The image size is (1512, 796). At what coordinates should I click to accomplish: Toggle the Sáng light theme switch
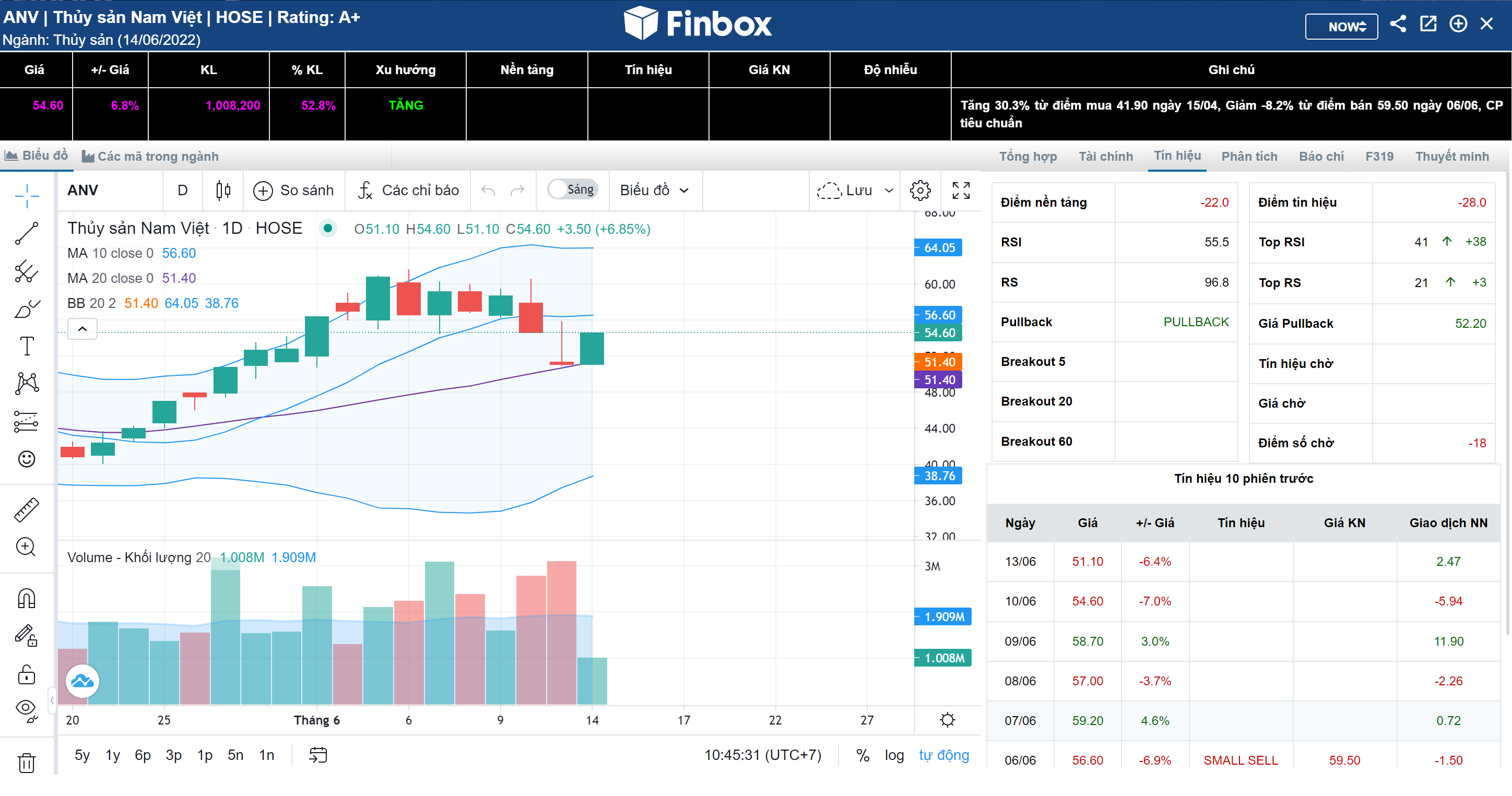tap(572, 189)
